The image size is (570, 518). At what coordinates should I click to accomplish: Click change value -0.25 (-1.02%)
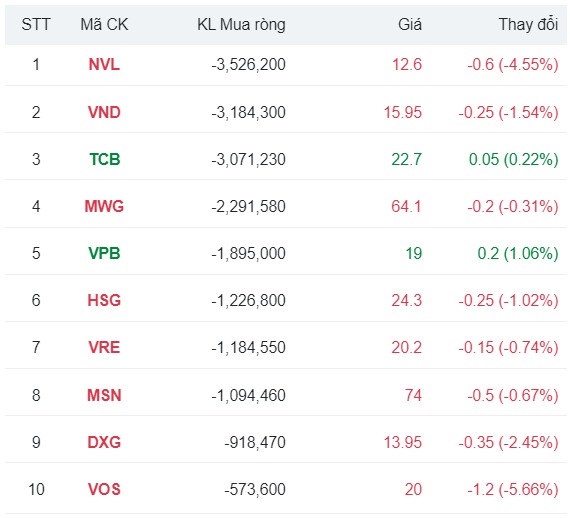pos(509,301)
